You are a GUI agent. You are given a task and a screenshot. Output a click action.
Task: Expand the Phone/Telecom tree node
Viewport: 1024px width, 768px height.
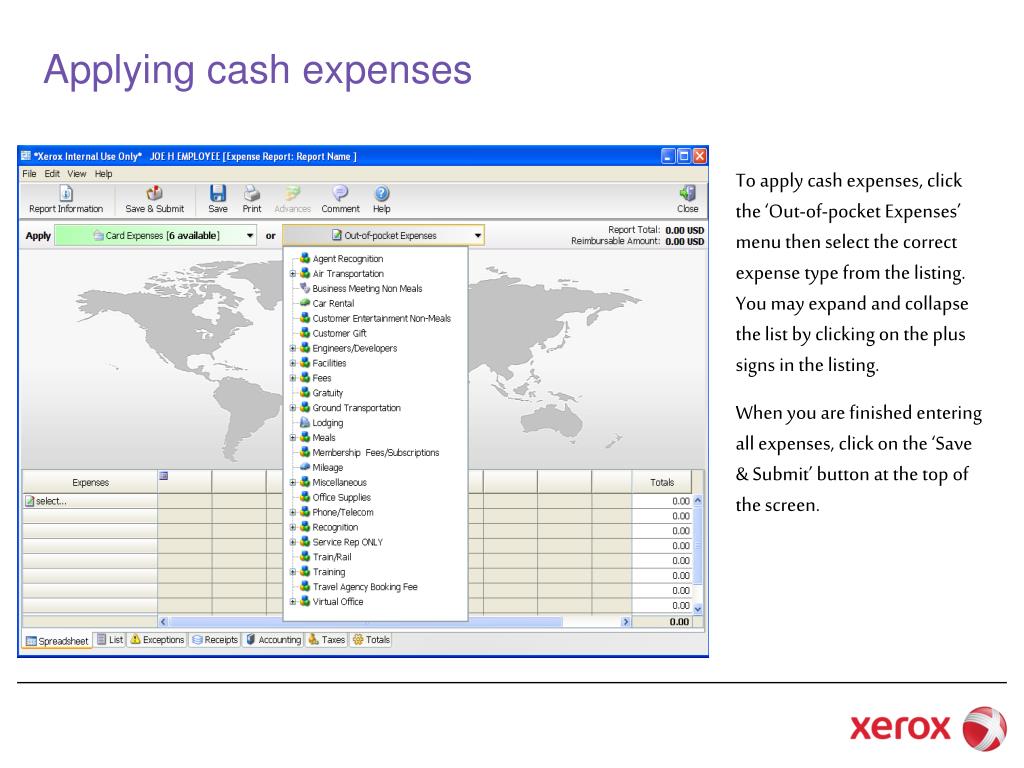[293, 513]
